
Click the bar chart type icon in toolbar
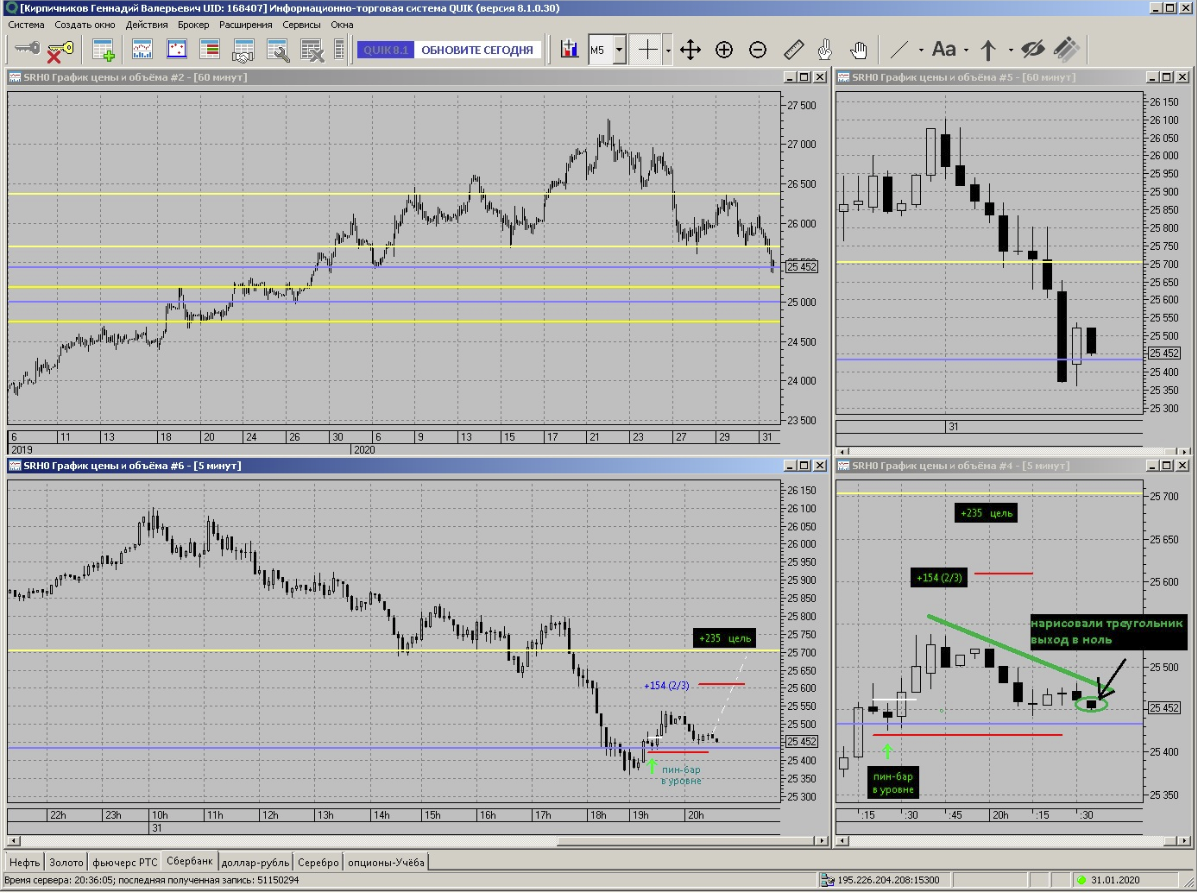point(569,50)
